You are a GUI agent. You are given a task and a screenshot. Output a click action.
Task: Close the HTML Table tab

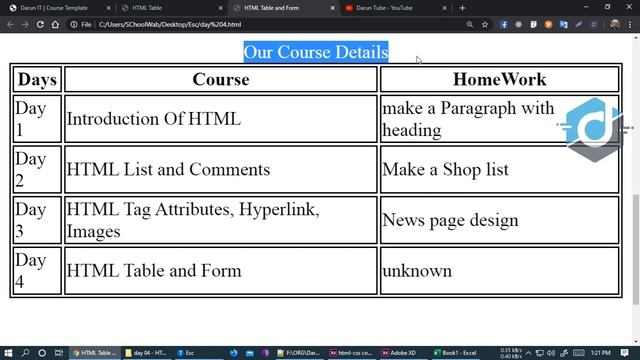pyautogui.click(x=220, y=8)
